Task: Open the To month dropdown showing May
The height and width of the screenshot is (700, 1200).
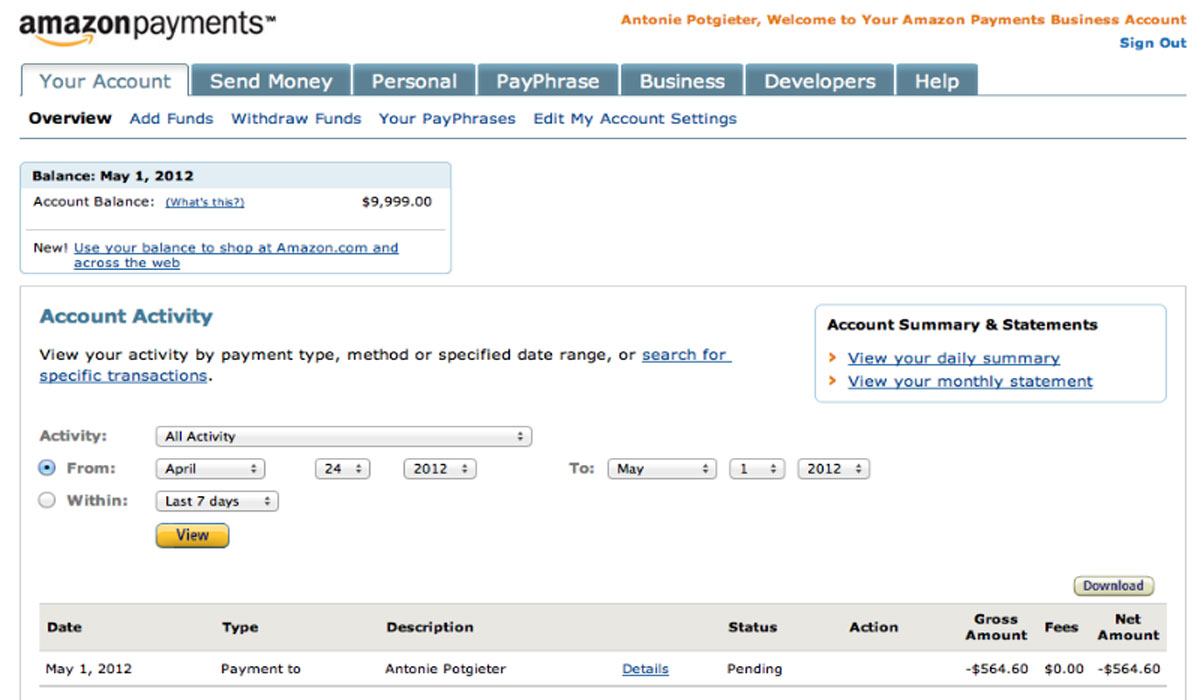Action: (662, 469)
